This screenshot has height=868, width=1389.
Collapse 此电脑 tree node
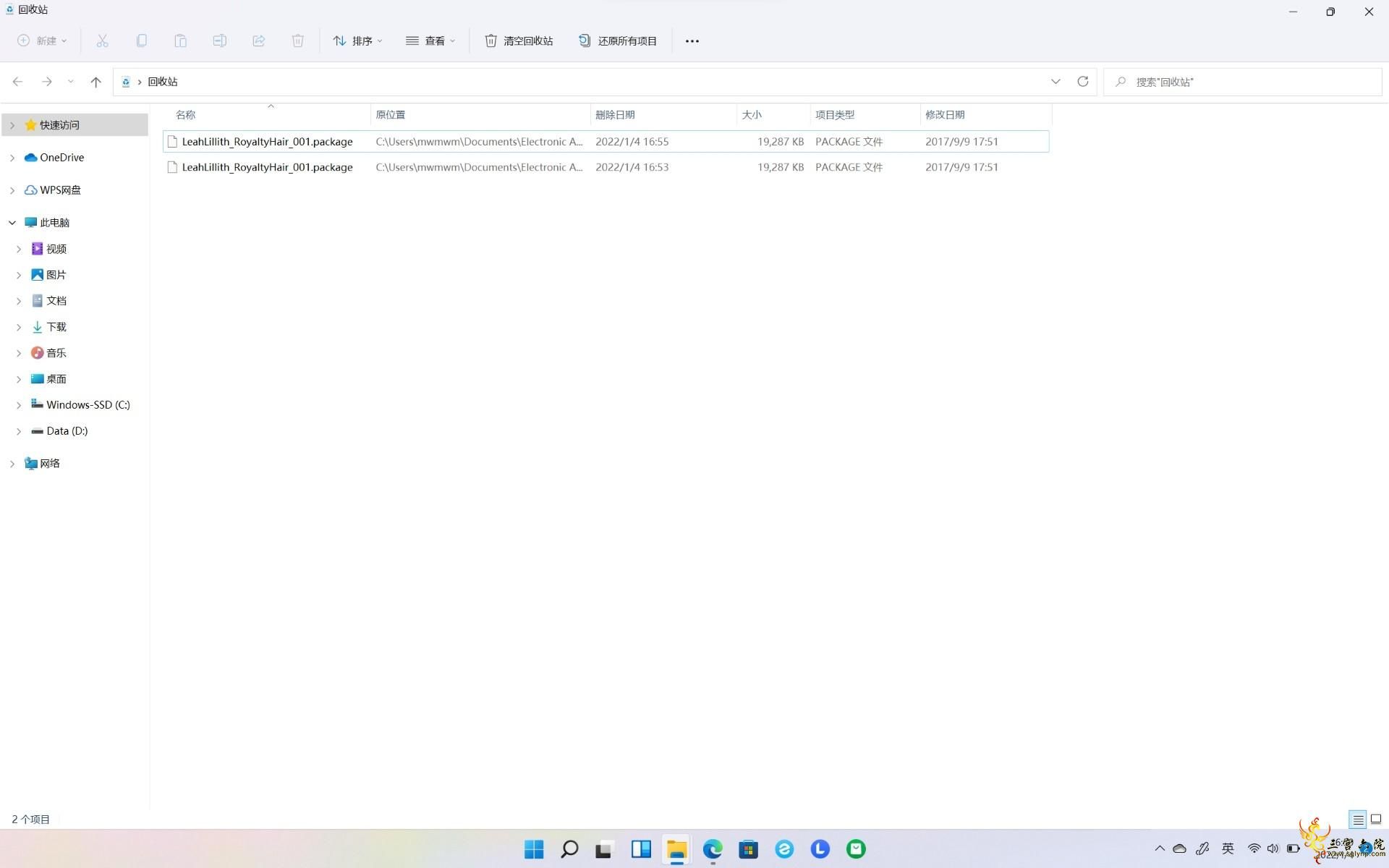click(x=12, y=223)
